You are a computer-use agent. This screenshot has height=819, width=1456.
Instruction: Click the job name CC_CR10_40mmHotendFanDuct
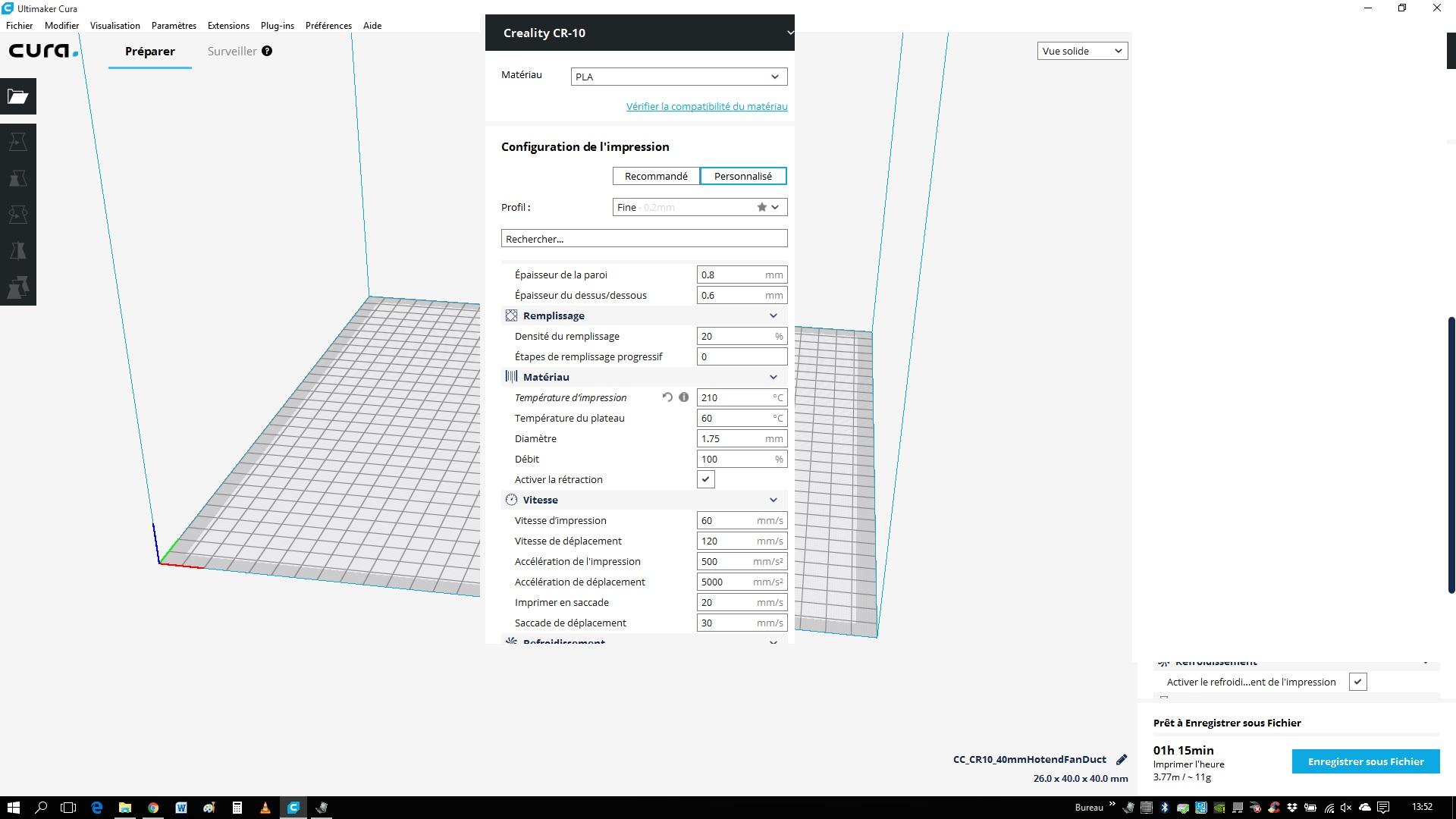coord(1030,759)
